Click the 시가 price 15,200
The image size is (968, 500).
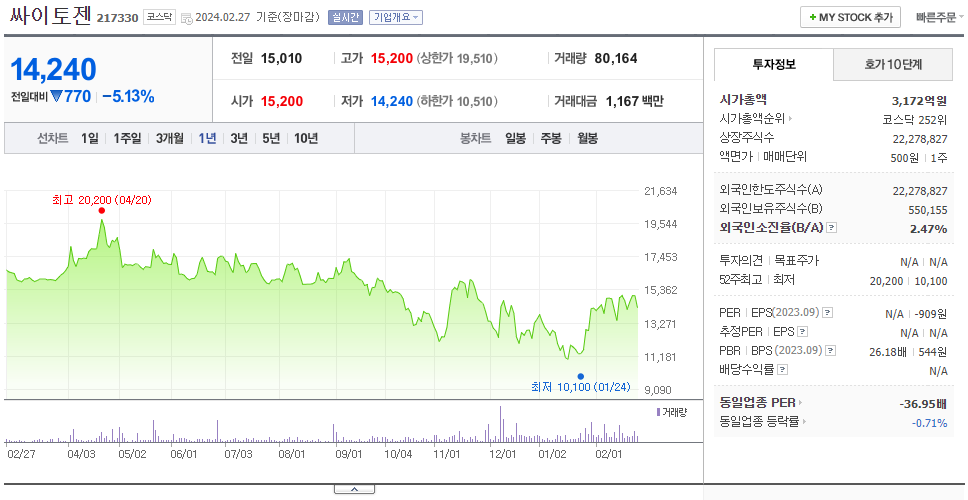coord(282,101)
